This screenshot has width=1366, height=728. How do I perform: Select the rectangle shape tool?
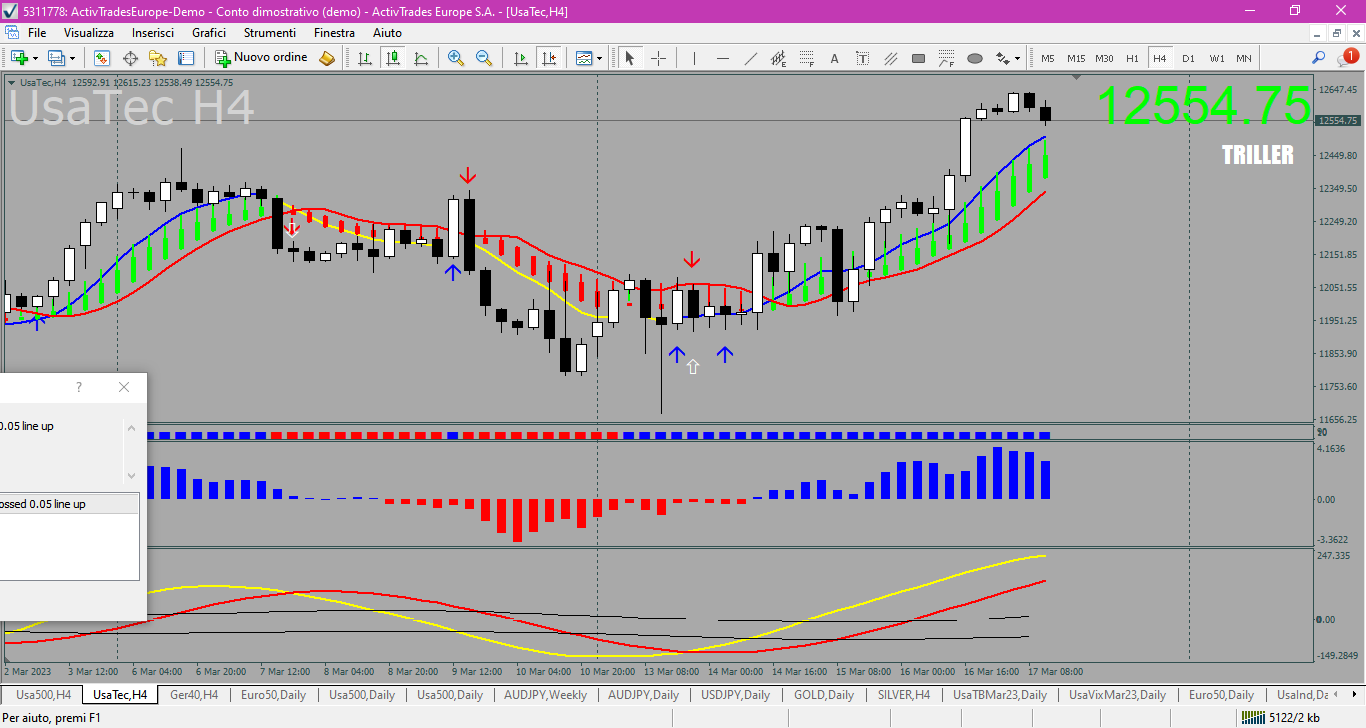click(919, 58)
